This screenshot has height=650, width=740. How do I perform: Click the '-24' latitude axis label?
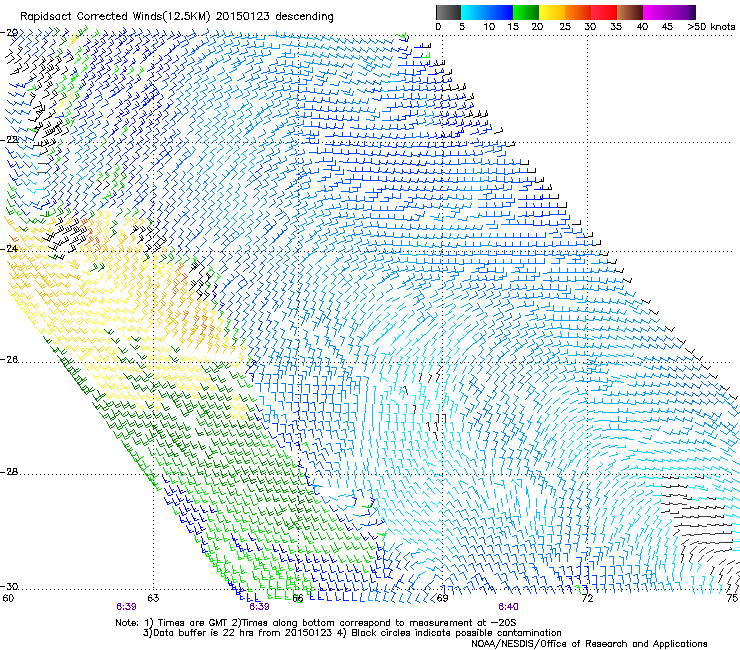click(x=9, y=248)
